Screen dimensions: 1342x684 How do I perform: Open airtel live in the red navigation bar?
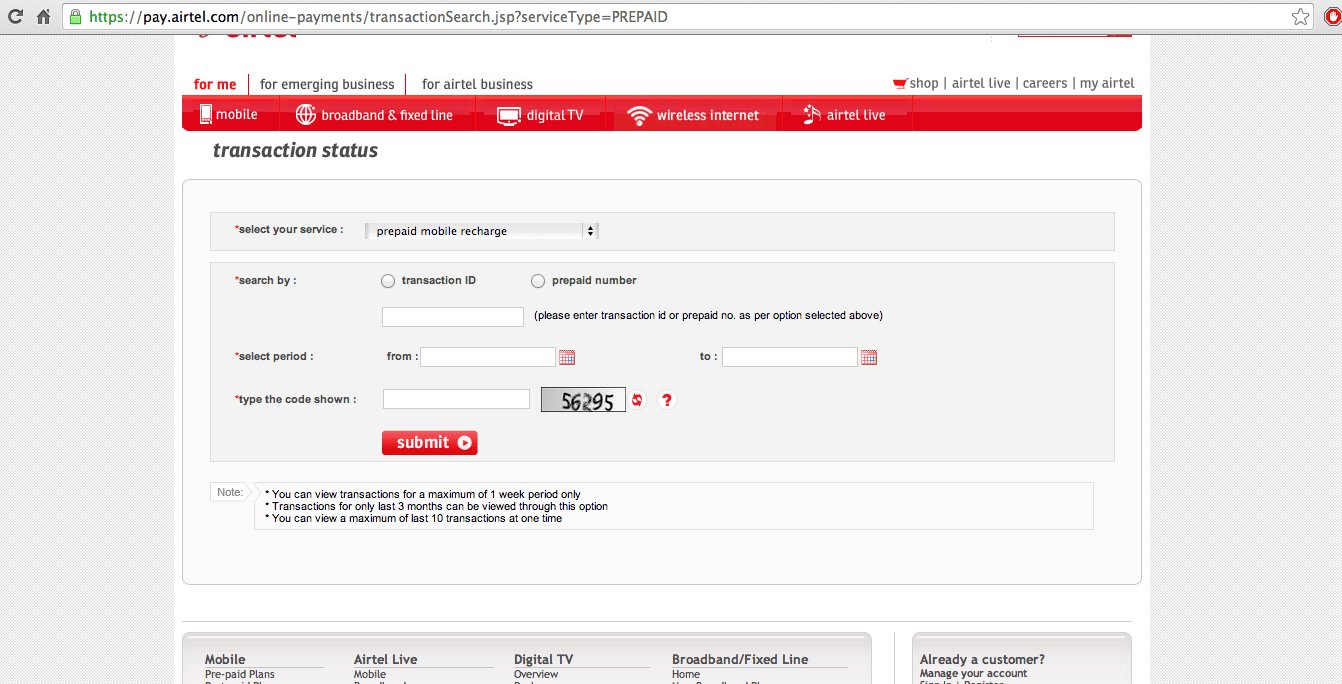pyautogui.click(x=845, y=115)
